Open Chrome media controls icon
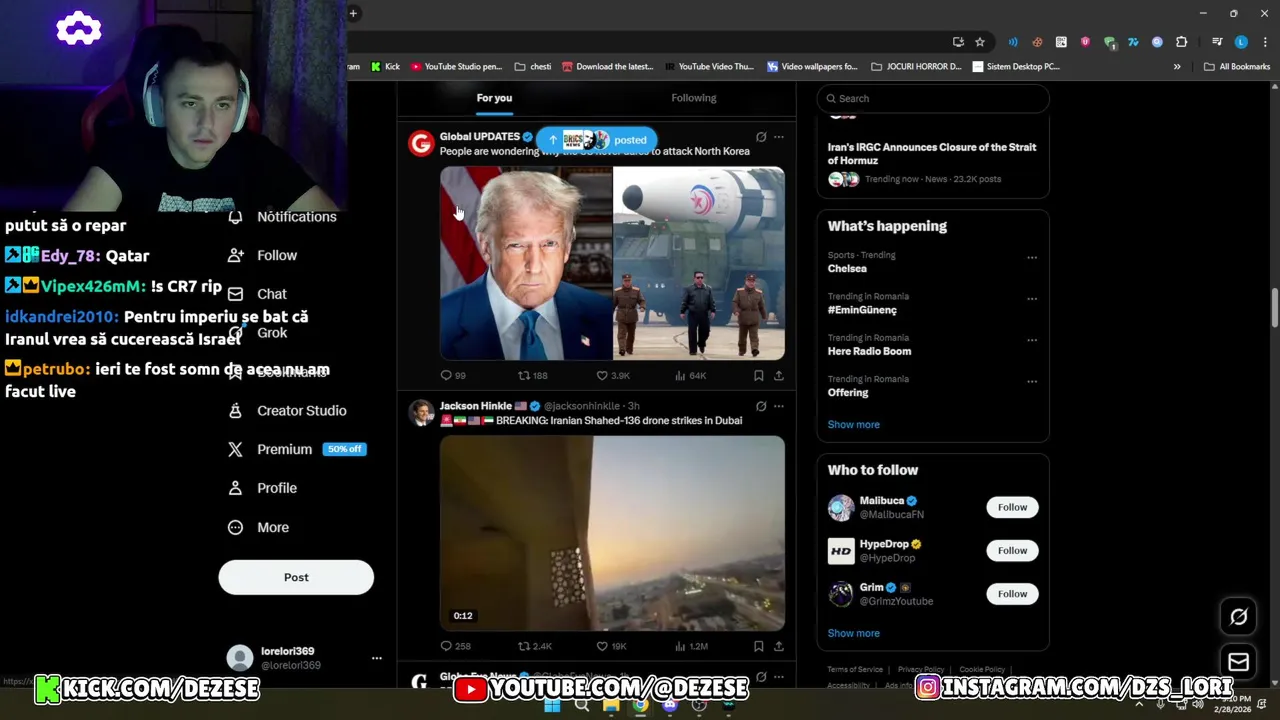1280x720 pixels. (x=1217, y=42)
